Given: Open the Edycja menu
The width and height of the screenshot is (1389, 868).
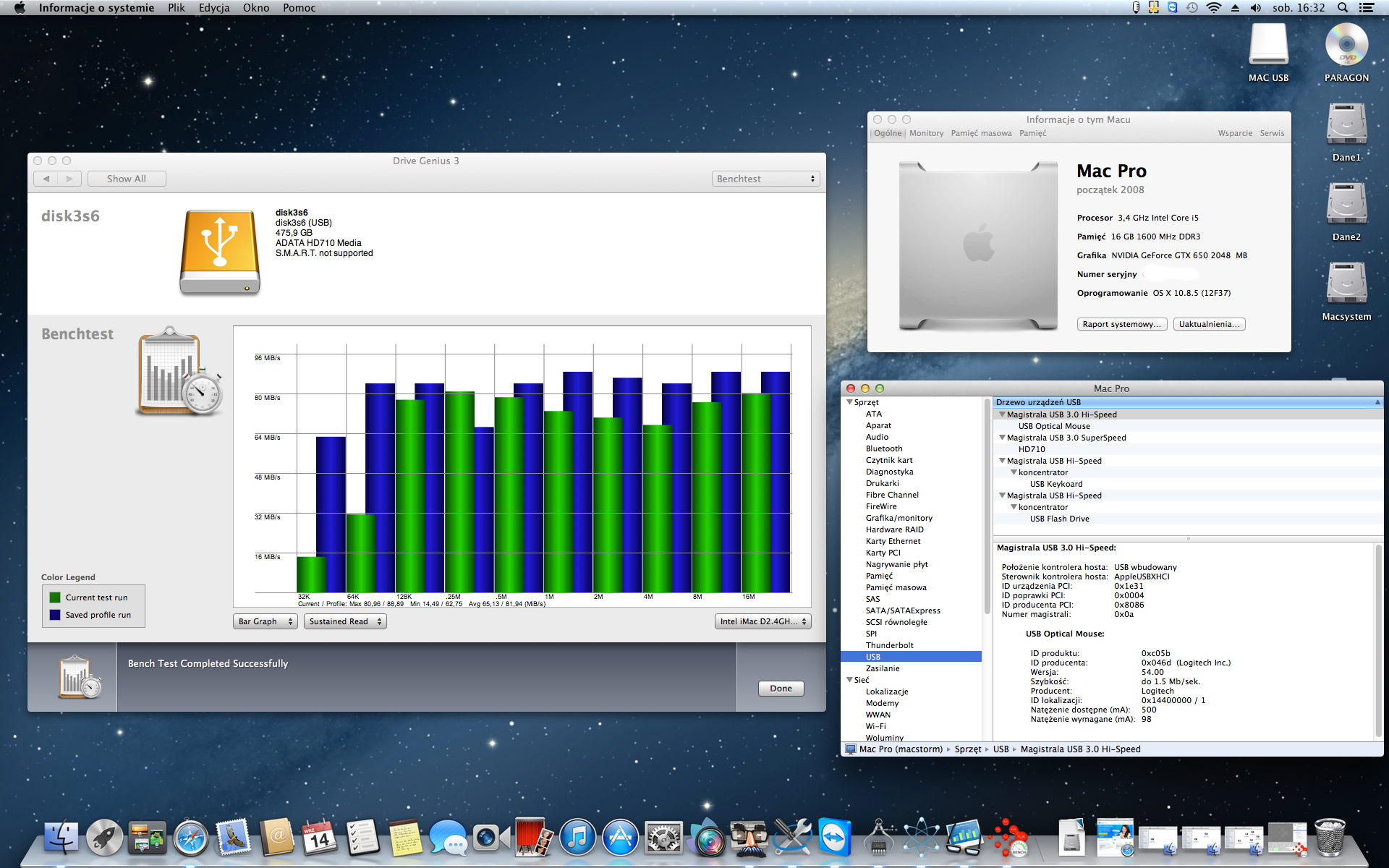Looking at the screenshot, I should click(x=214, y=8).
